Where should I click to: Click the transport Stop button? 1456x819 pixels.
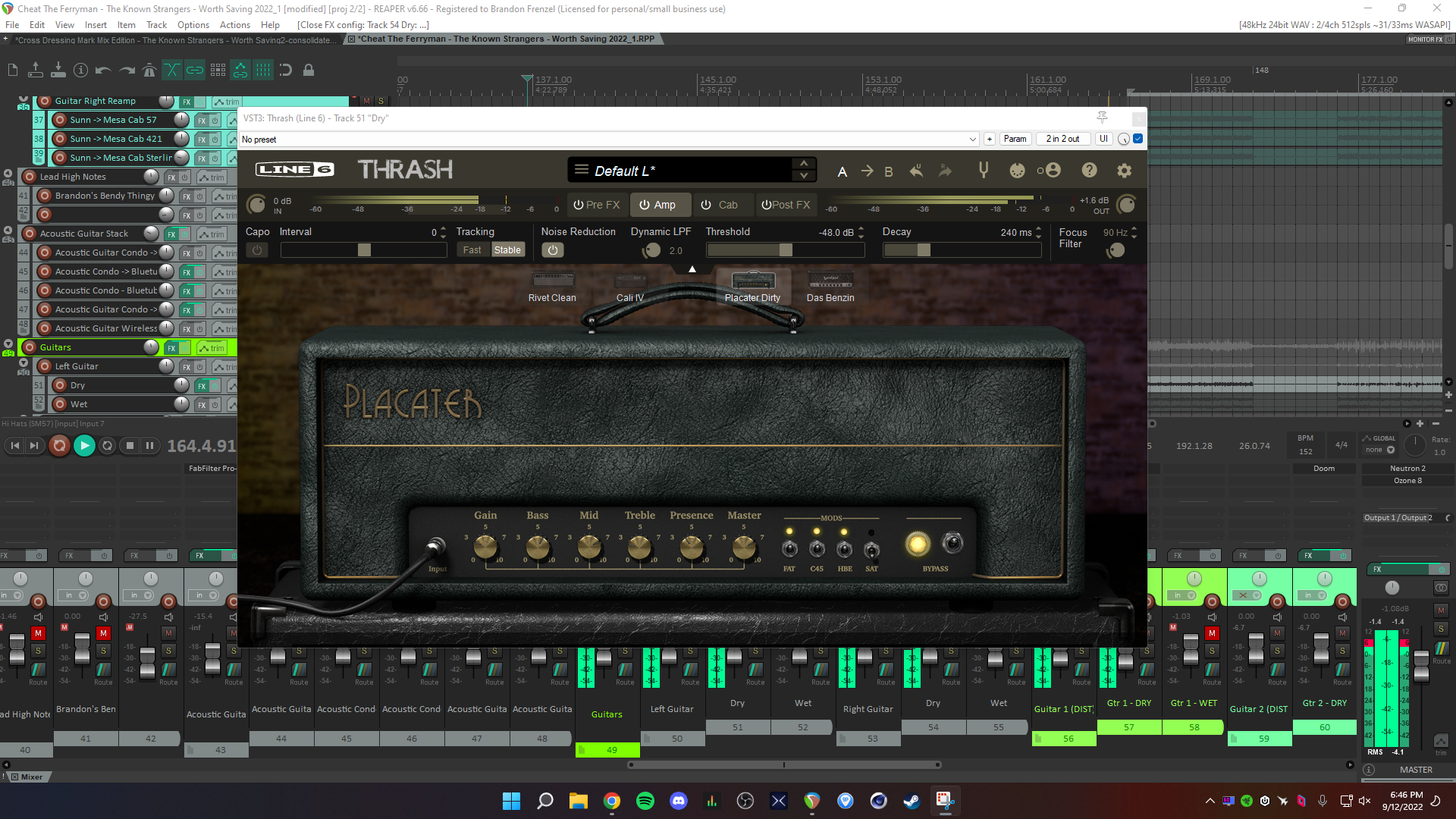pyautogui.click(x=130, y=446)
